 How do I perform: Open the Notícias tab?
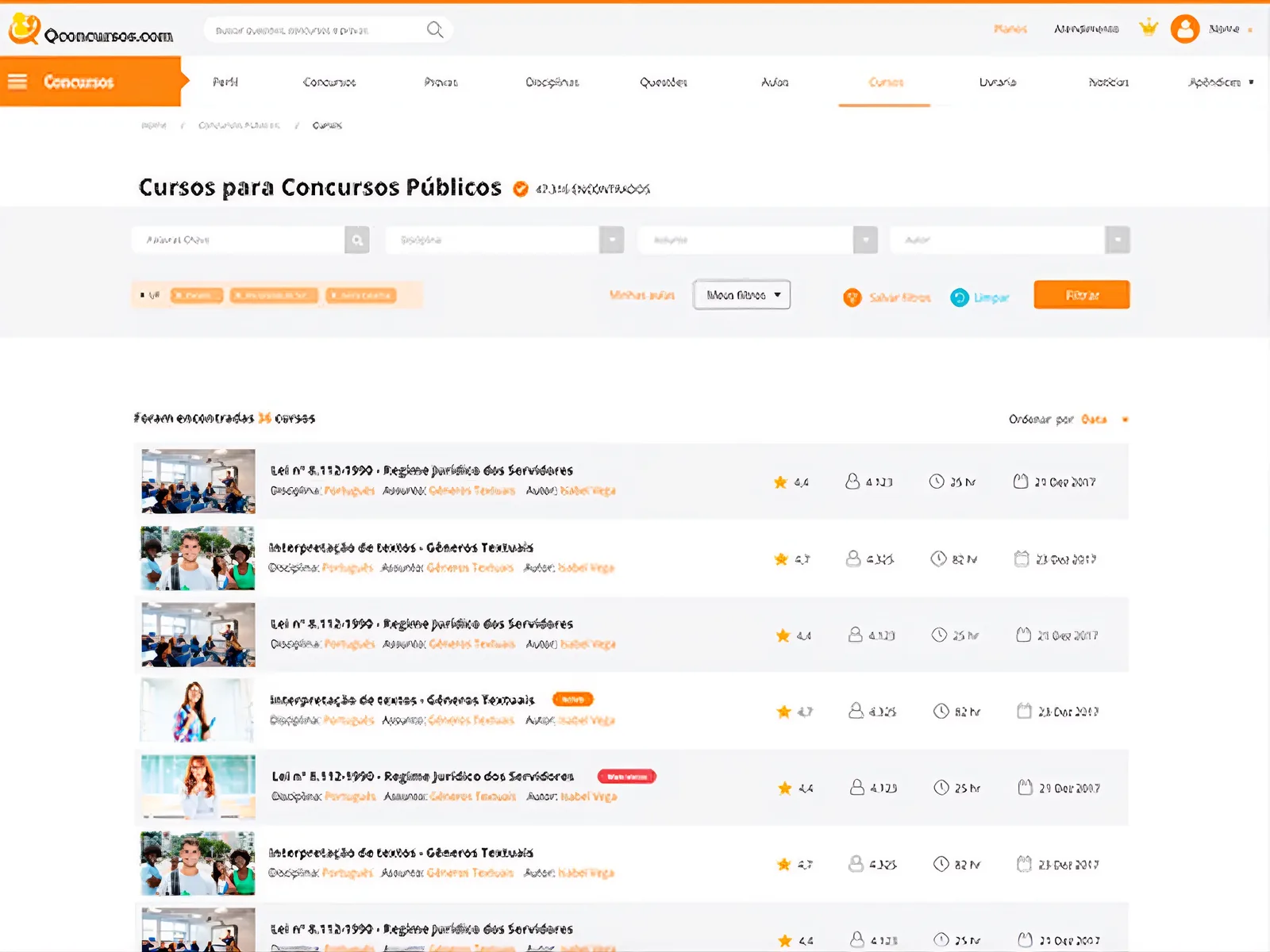[x=1109, y=82]
